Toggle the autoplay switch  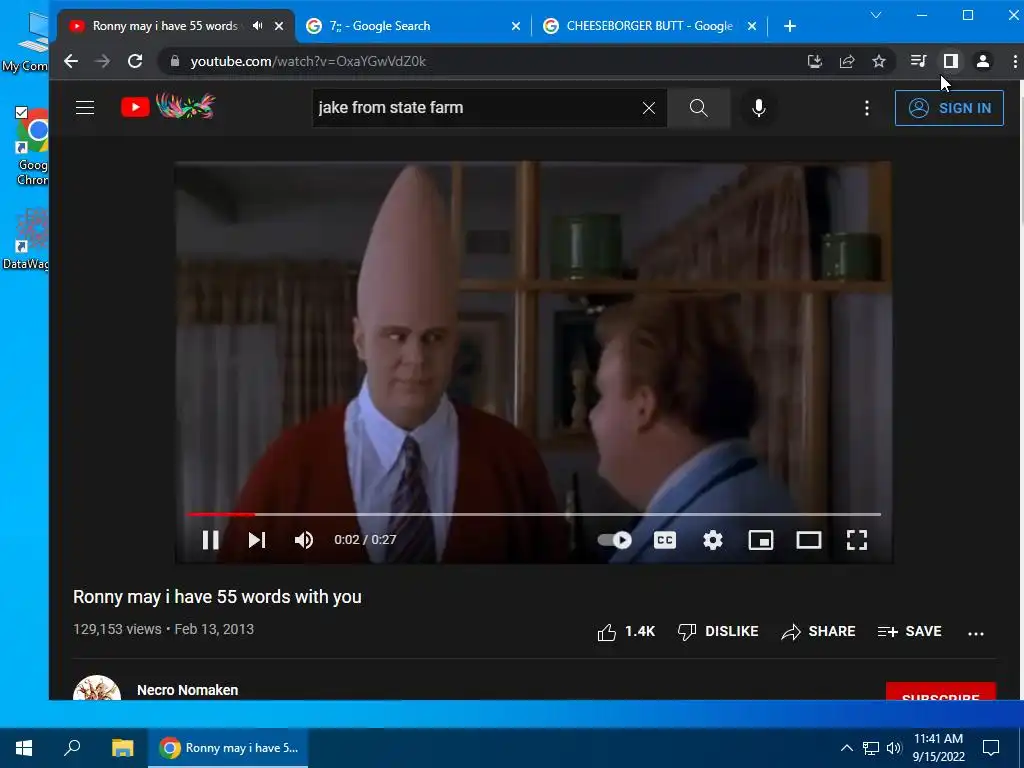coord(615,540)
